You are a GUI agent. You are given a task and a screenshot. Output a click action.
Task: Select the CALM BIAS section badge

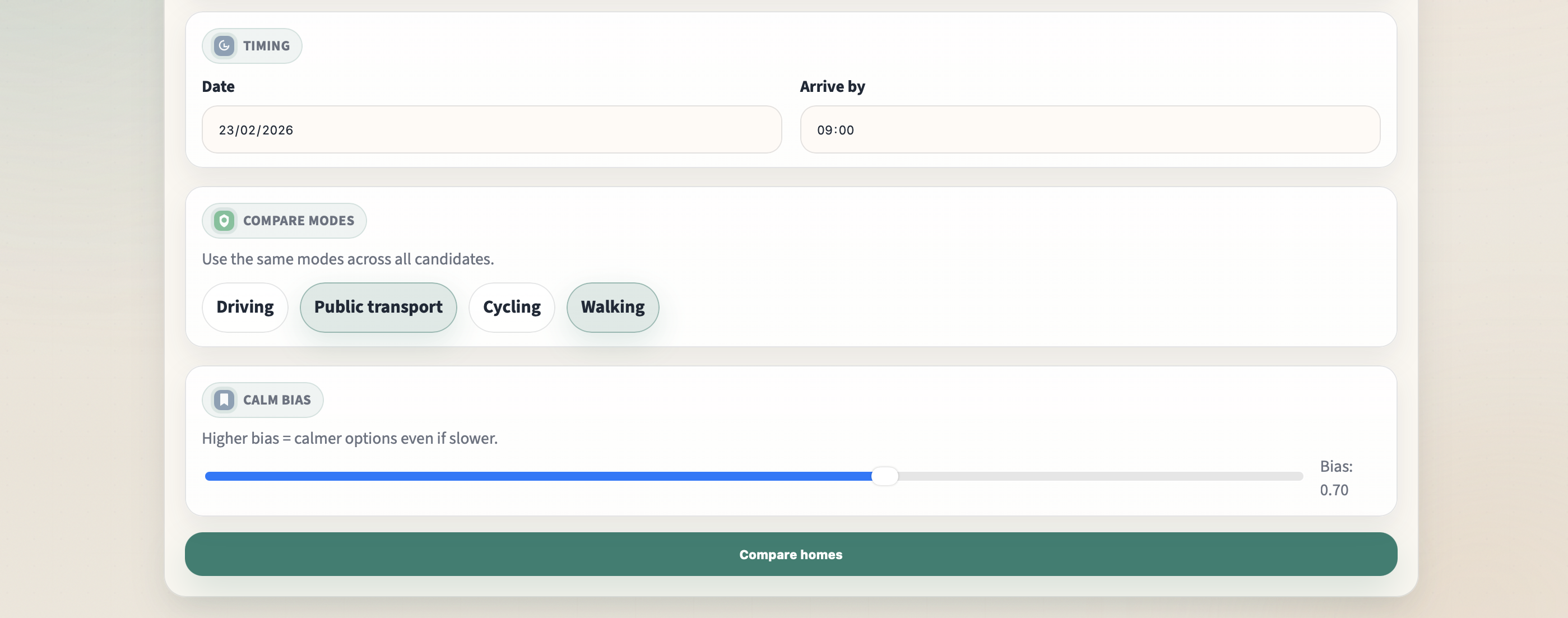tap(262, 399)
